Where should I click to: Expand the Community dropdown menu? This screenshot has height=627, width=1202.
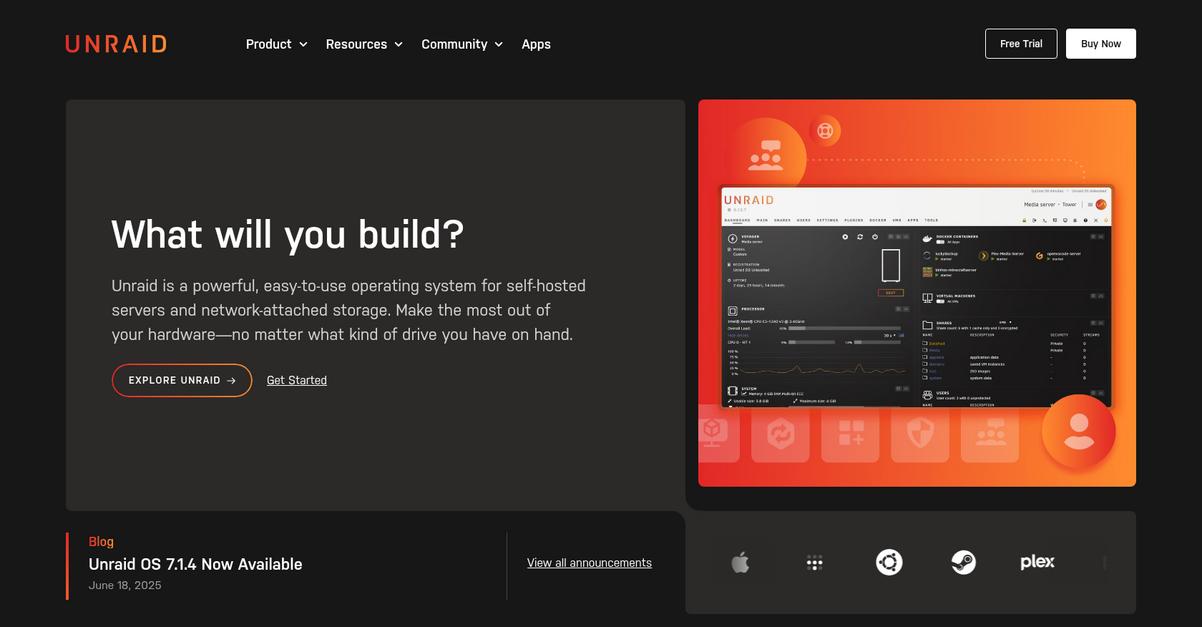click(462, 44)
